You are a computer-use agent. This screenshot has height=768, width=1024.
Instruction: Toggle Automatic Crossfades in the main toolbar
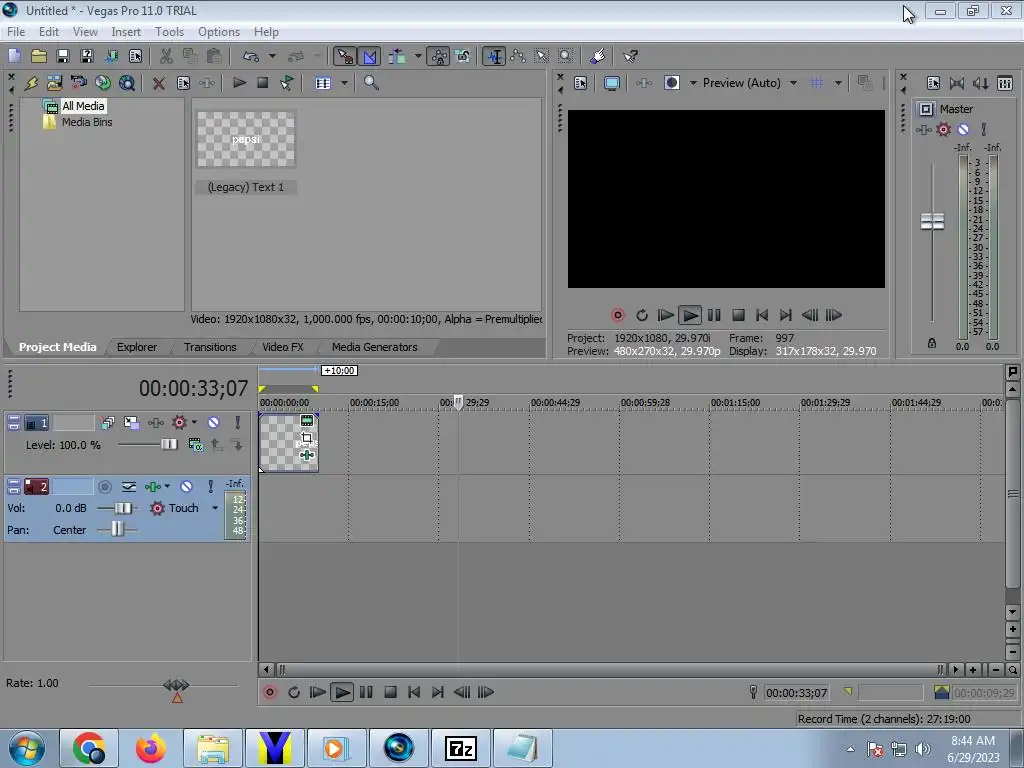[370, 56]
